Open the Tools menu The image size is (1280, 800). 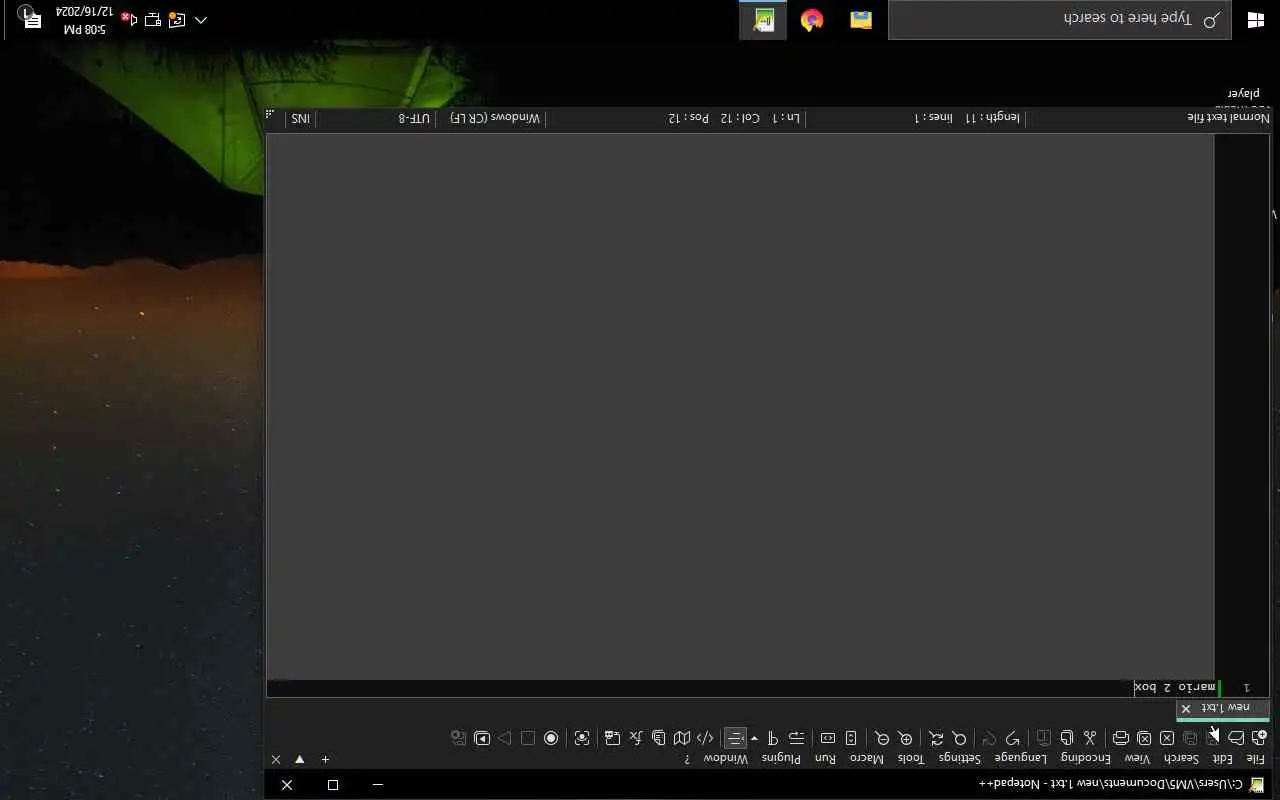[911, 758]
